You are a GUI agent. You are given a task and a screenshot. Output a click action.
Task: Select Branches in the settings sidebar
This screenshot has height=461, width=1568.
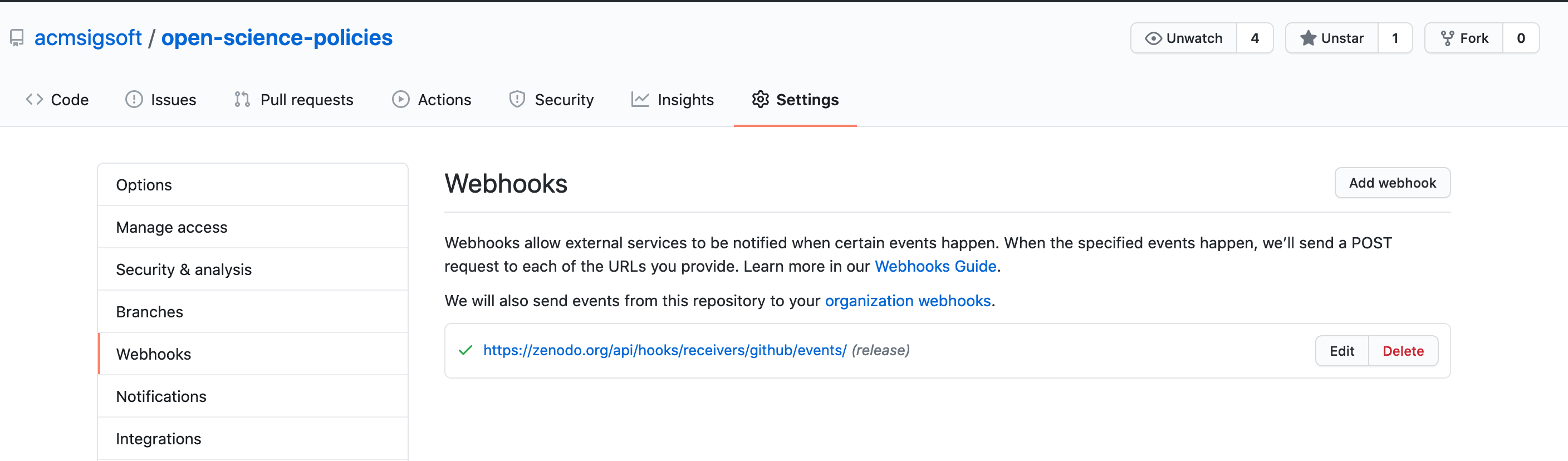pos(149,311)
